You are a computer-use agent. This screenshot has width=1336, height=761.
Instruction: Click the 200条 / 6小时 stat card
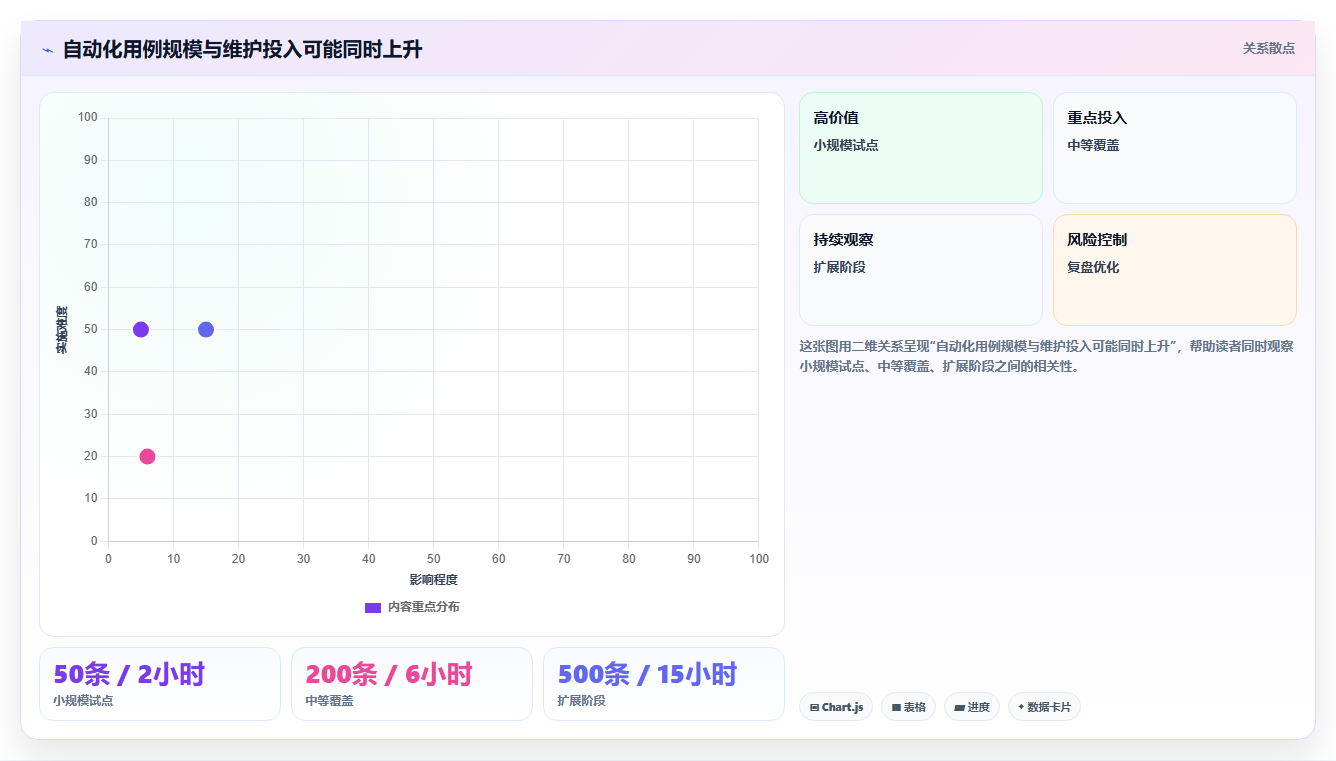tap(412, 684)
